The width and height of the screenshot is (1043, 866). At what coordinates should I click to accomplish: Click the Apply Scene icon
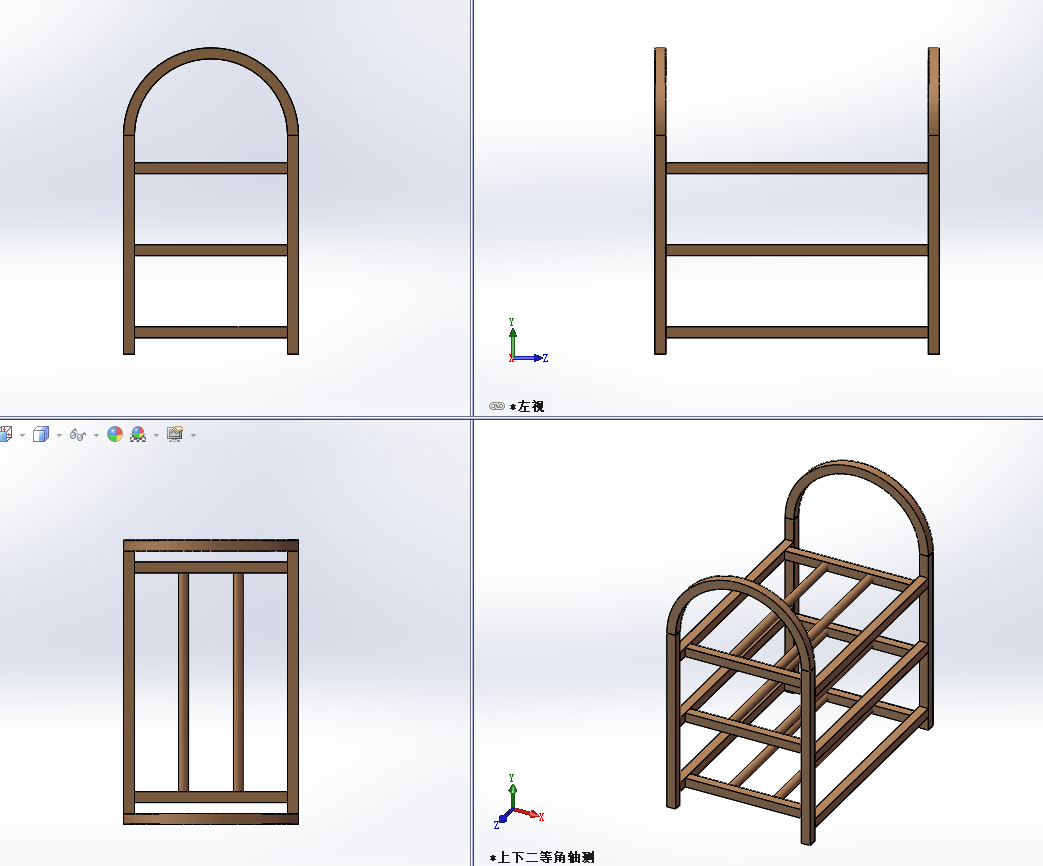click(x=138, y=434)
